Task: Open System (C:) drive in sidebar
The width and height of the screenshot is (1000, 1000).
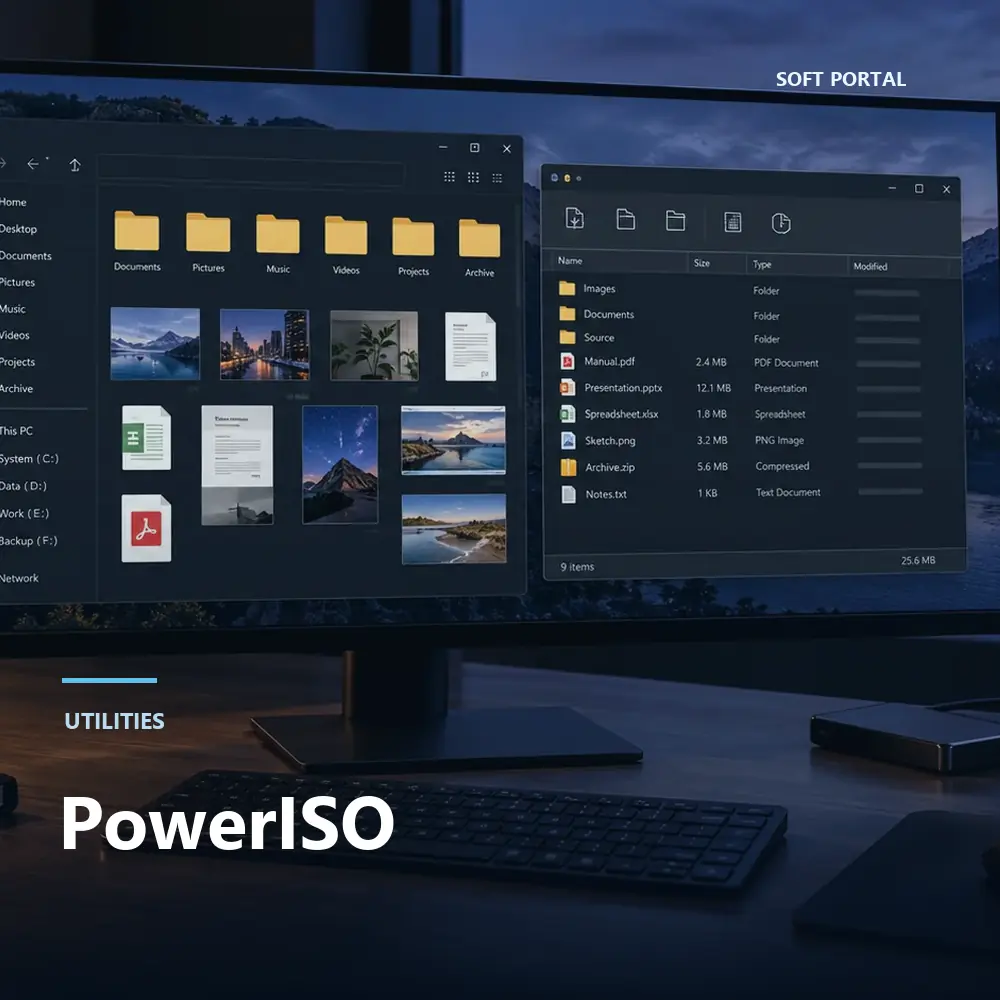Action: (x=29, y=459)
